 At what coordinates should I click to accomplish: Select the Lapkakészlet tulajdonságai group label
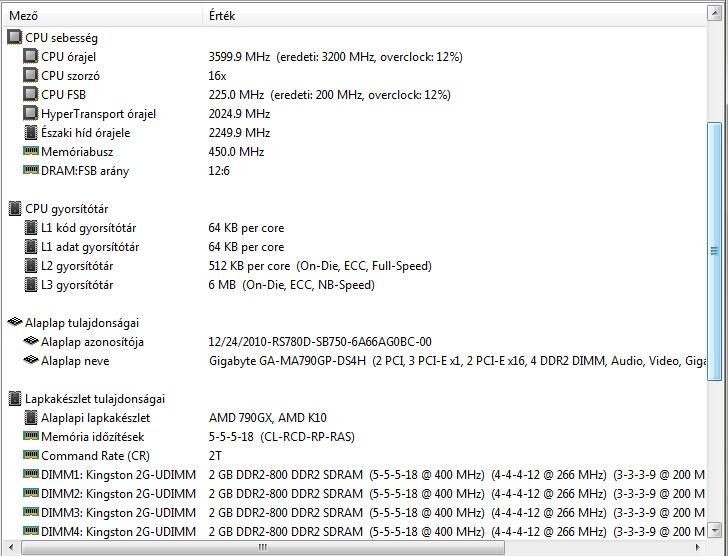pyautogui.click(x=95, y=399)
